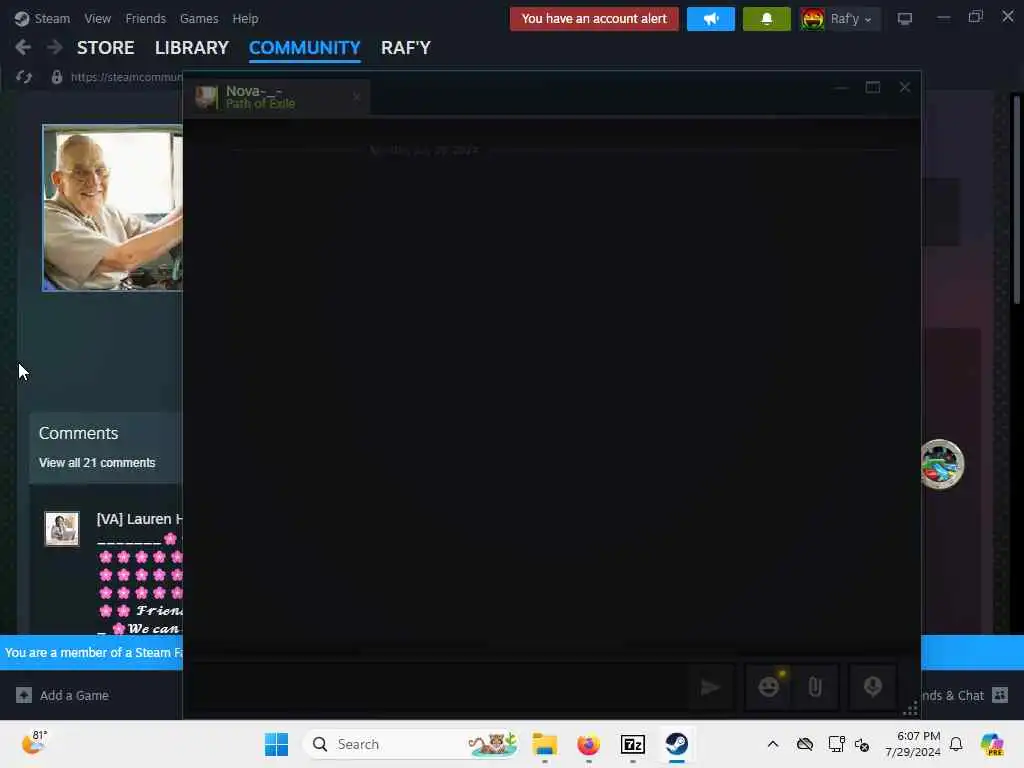1024x768 pixels.
Task: Open the Help menu
Action: click(x=245, y=18)
